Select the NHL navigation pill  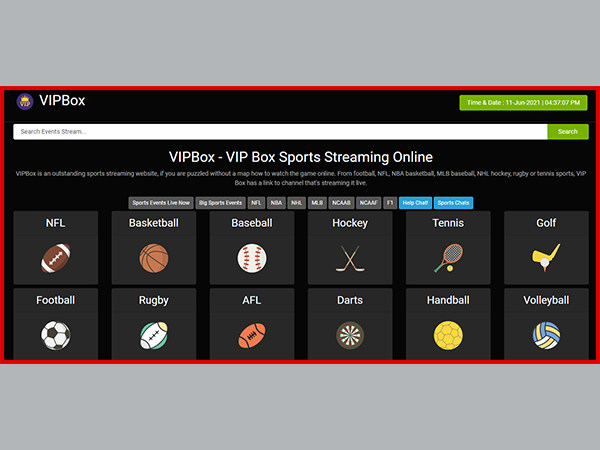[296, 203]
